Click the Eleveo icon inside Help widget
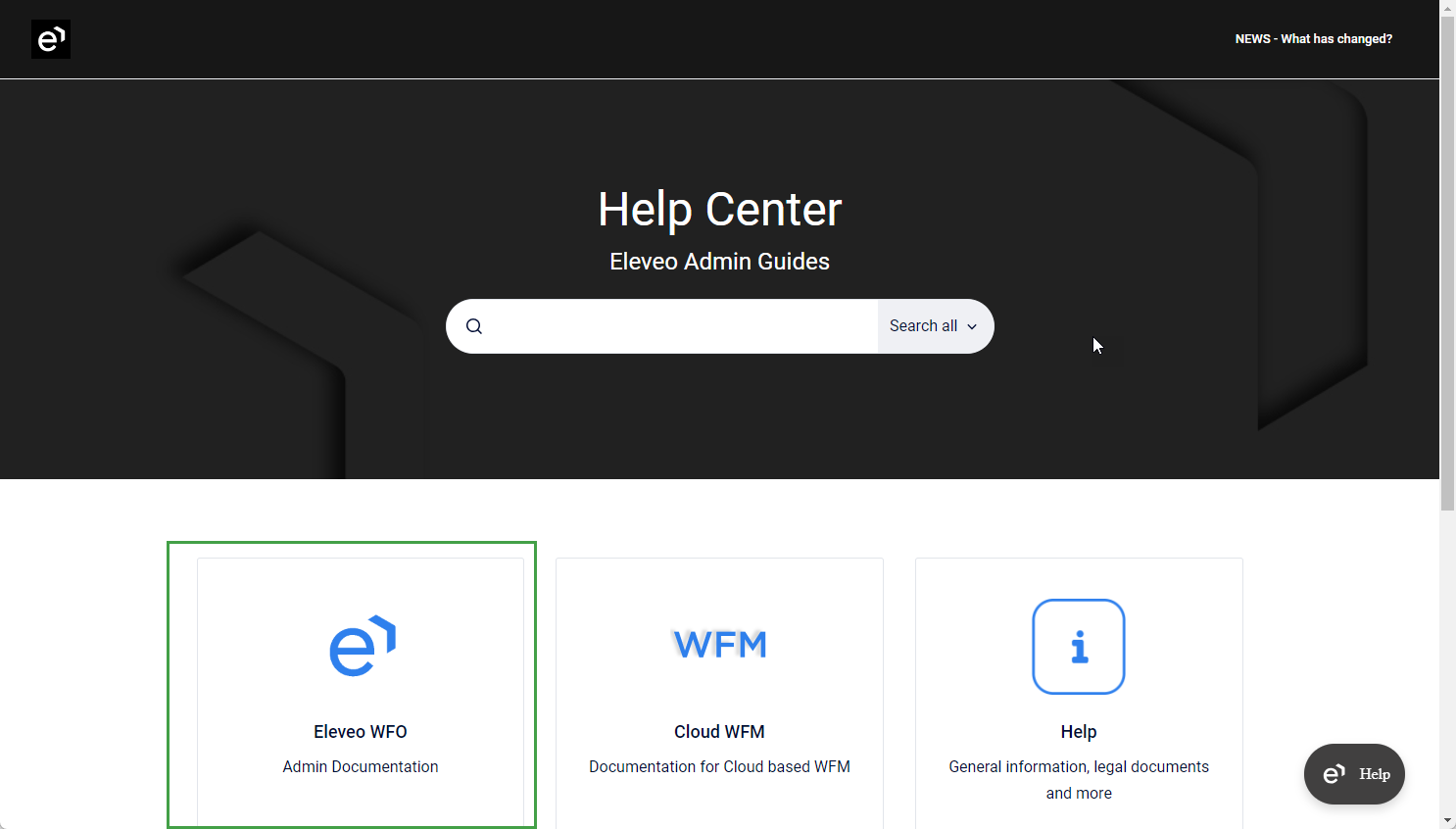The width and height of the screenshot is (1456, 829). click(x=1334, y=774)
